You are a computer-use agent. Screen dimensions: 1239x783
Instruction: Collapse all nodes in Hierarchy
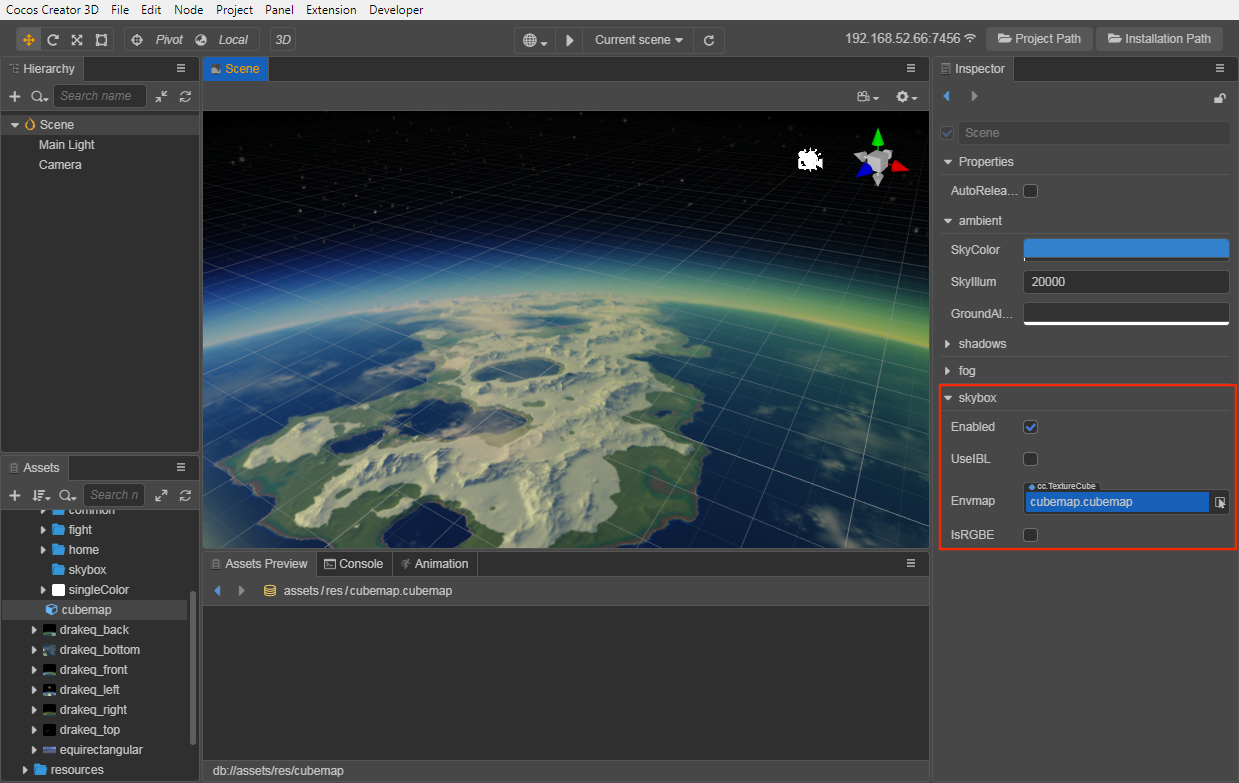pos(161,96)
